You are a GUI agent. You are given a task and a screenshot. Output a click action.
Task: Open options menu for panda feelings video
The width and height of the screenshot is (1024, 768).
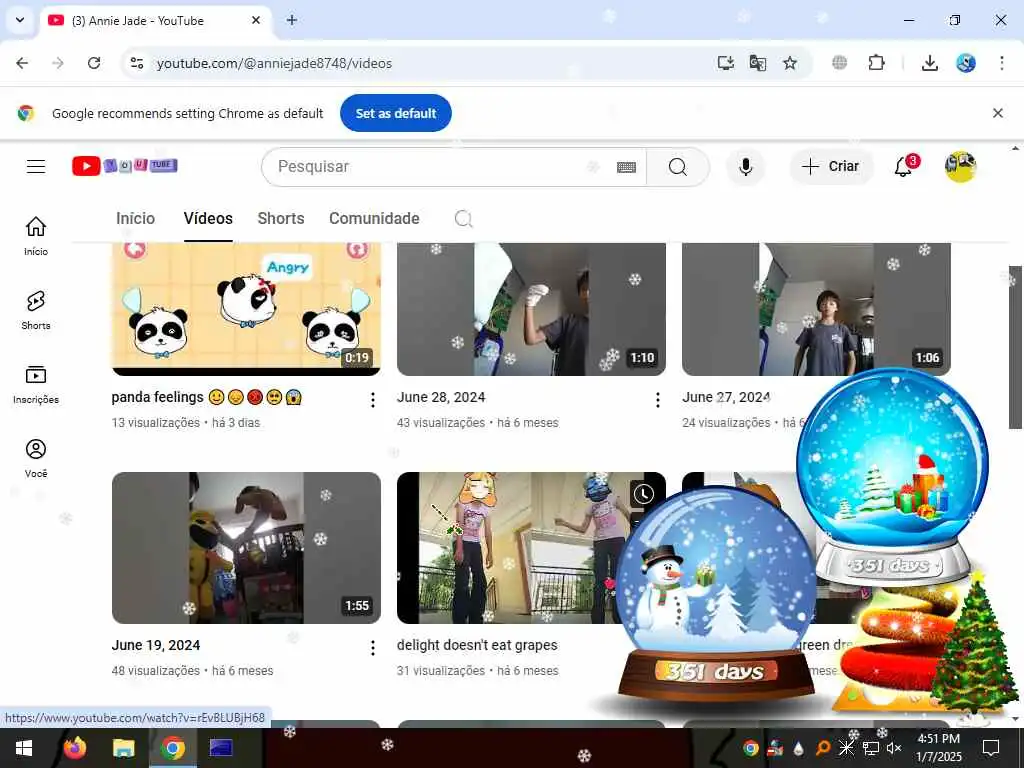[x=372, y=400]
